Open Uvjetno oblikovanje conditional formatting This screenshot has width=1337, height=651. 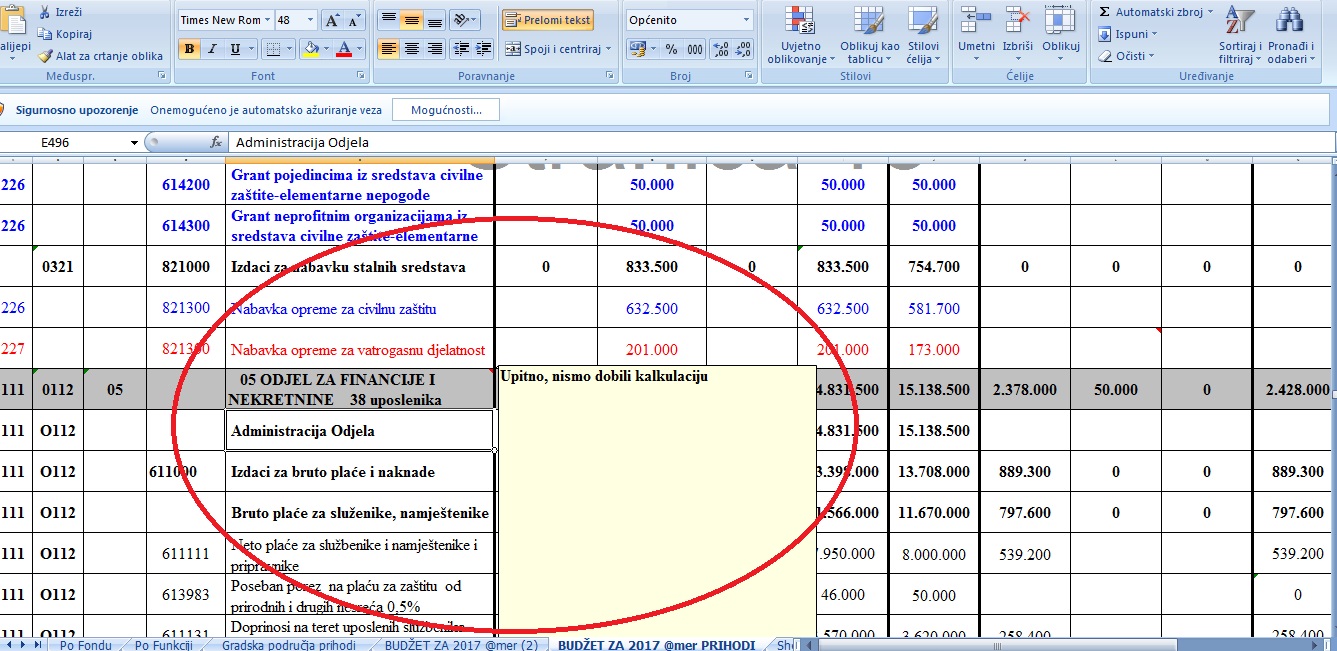799,35
